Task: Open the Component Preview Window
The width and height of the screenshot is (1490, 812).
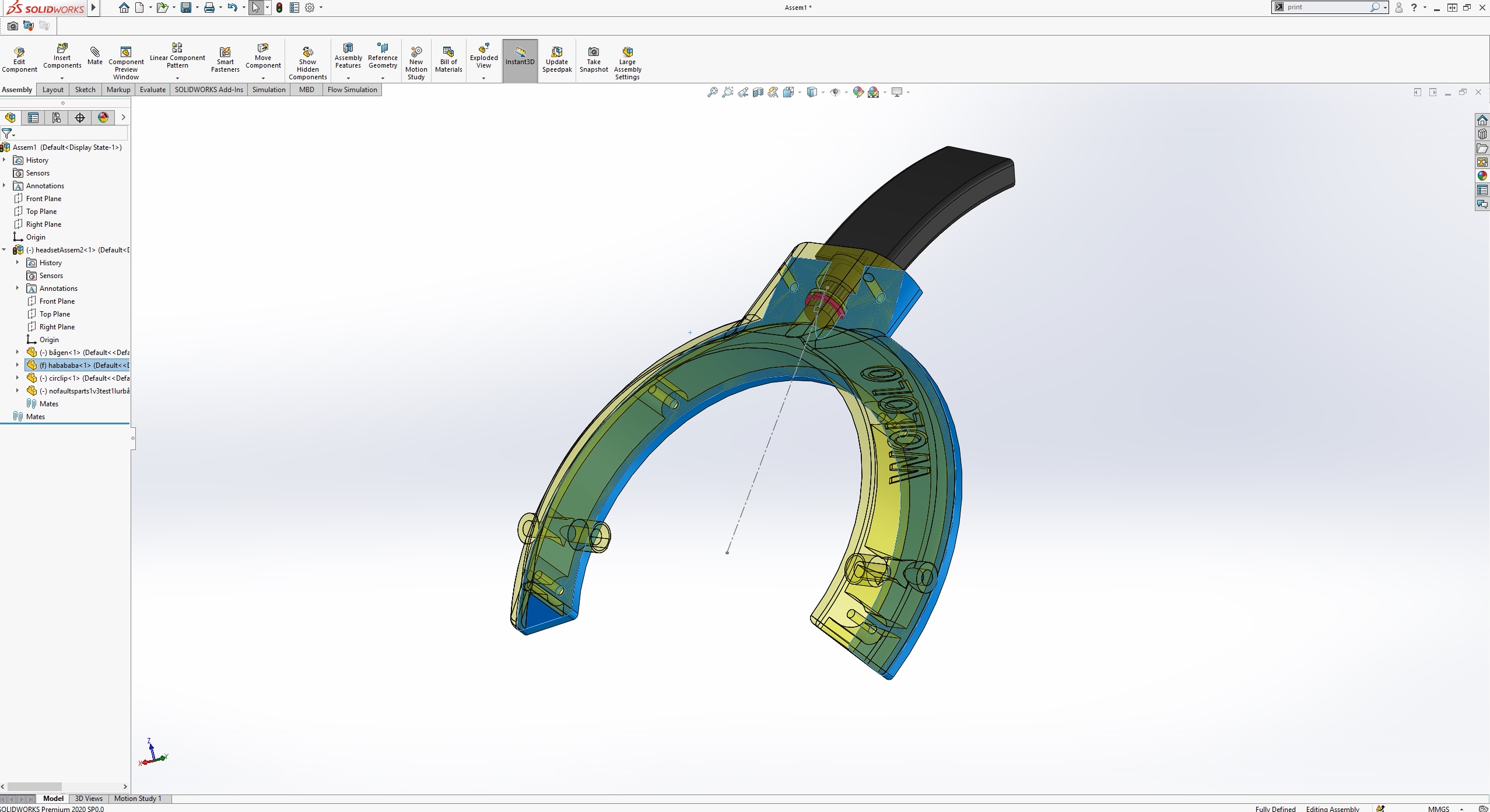Action: [x=126, y=63]
